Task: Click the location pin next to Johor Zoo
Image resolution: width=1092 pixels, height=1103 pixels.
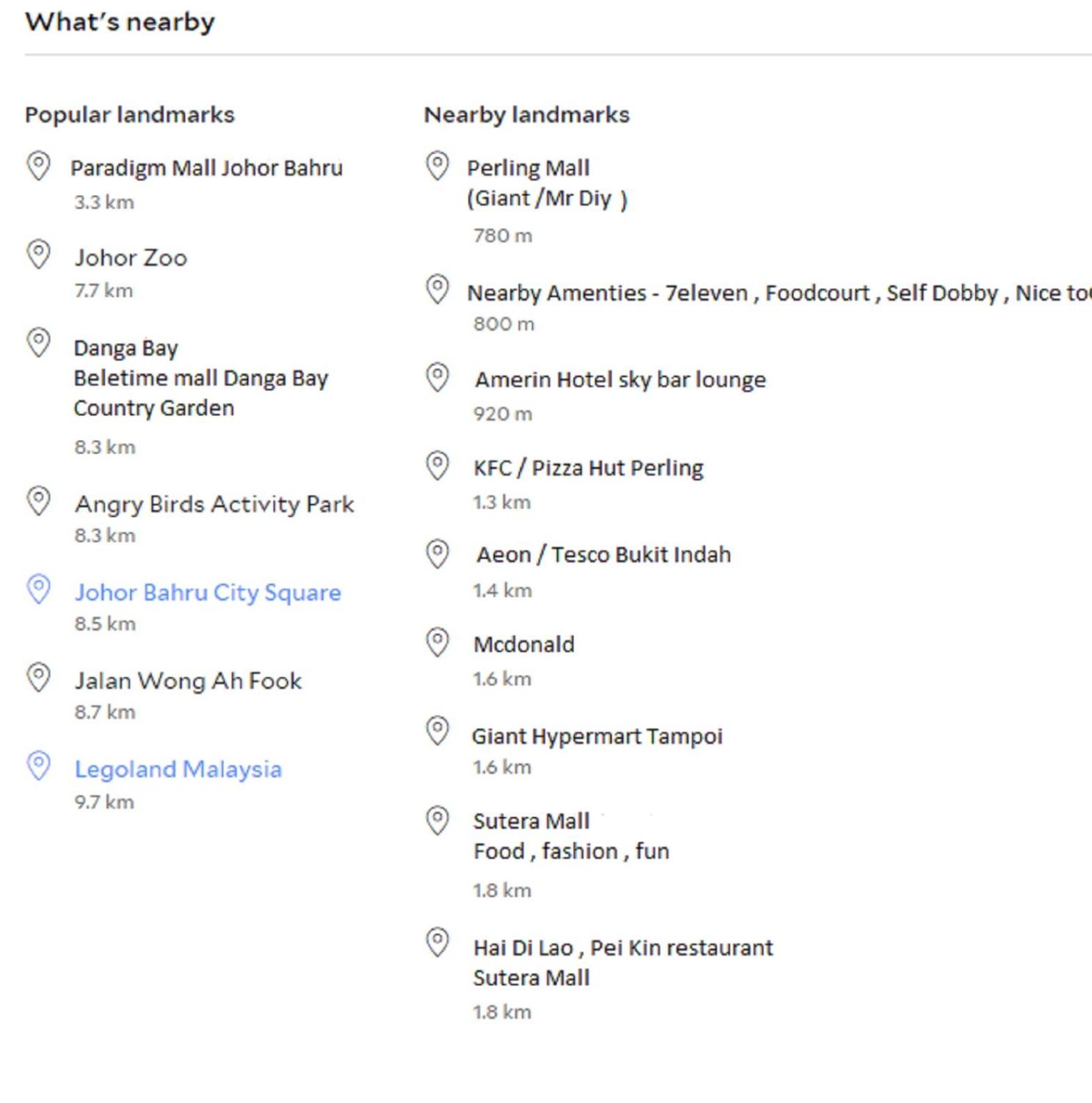Action: (x=38, y=254)
